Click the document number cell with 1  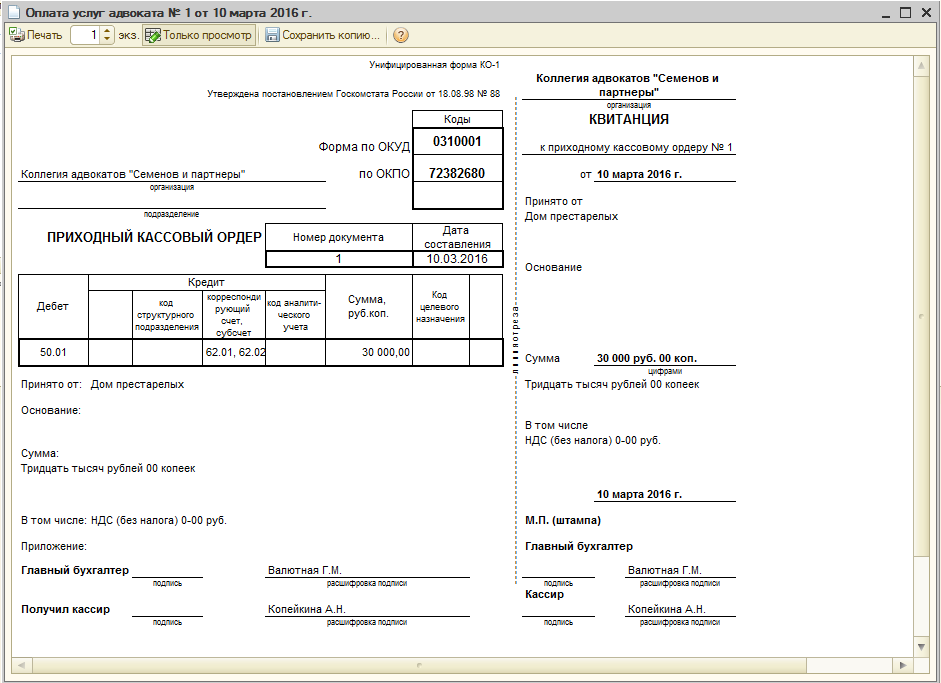click(x=339, y=259)
